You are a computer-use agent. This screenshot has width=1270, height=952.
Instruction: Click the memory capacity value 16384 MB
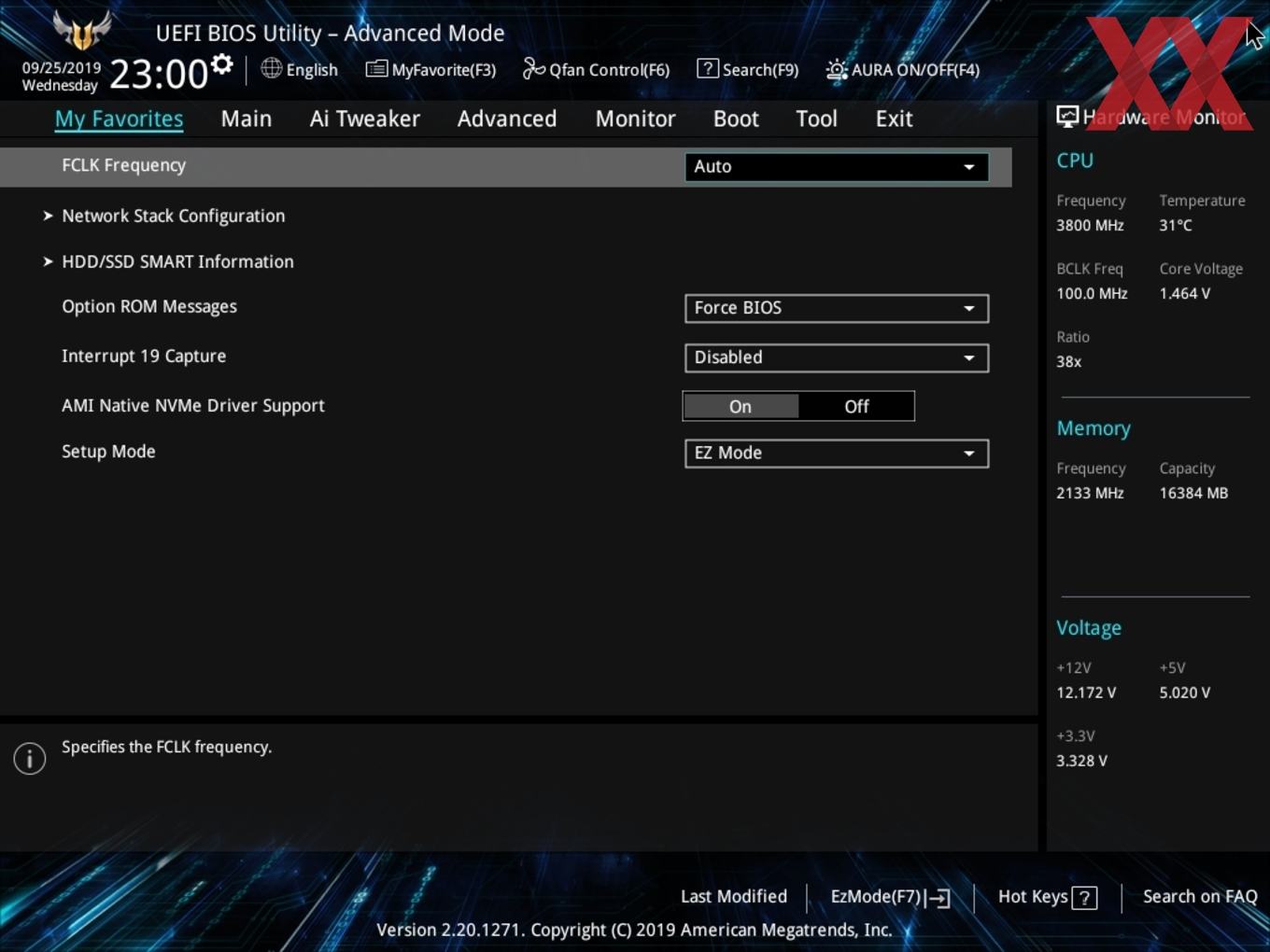pos(1193,493)
